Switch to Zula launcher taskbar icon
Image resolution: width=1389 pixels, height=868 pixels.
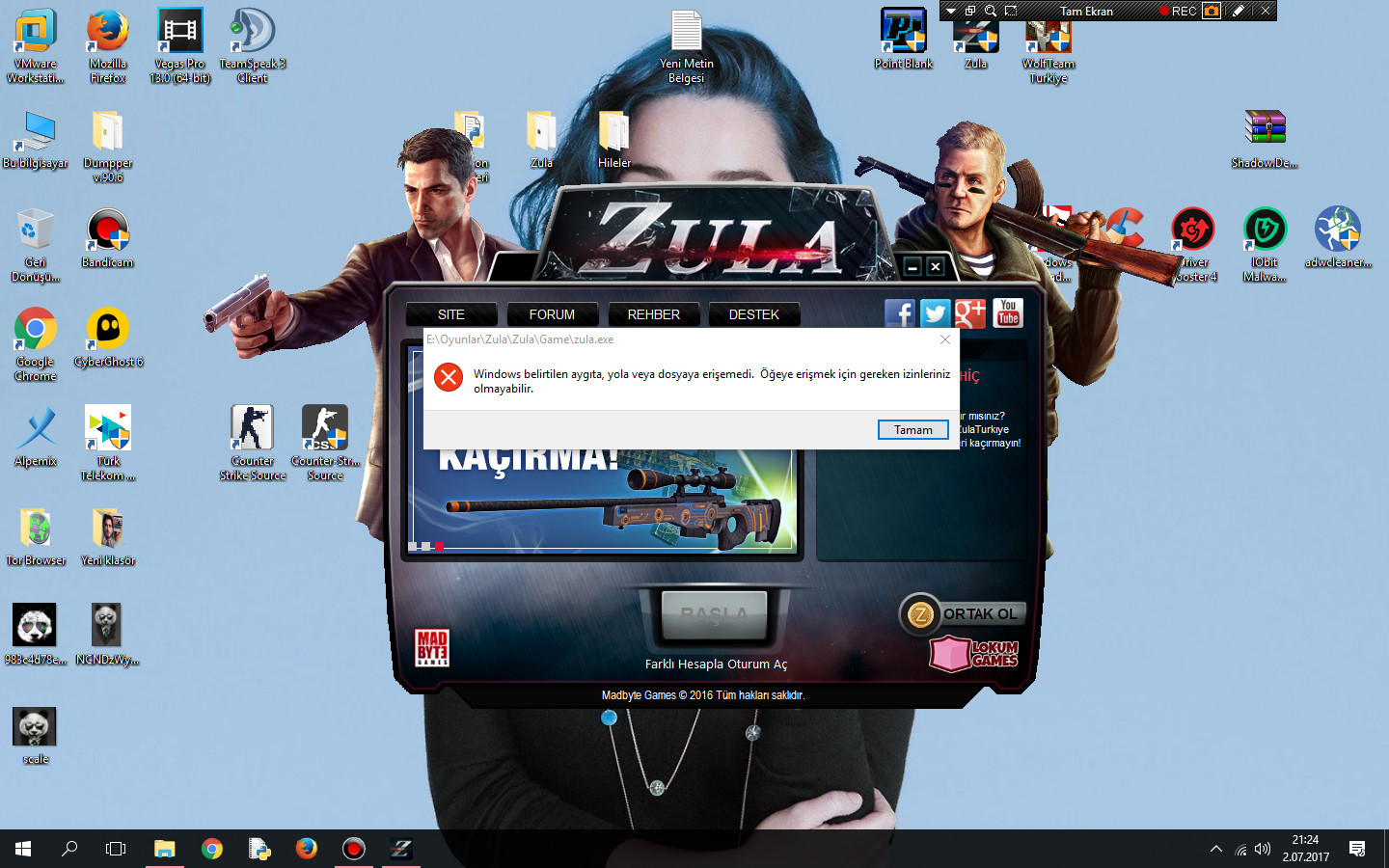pyautogui.click(x=401, y=849)
